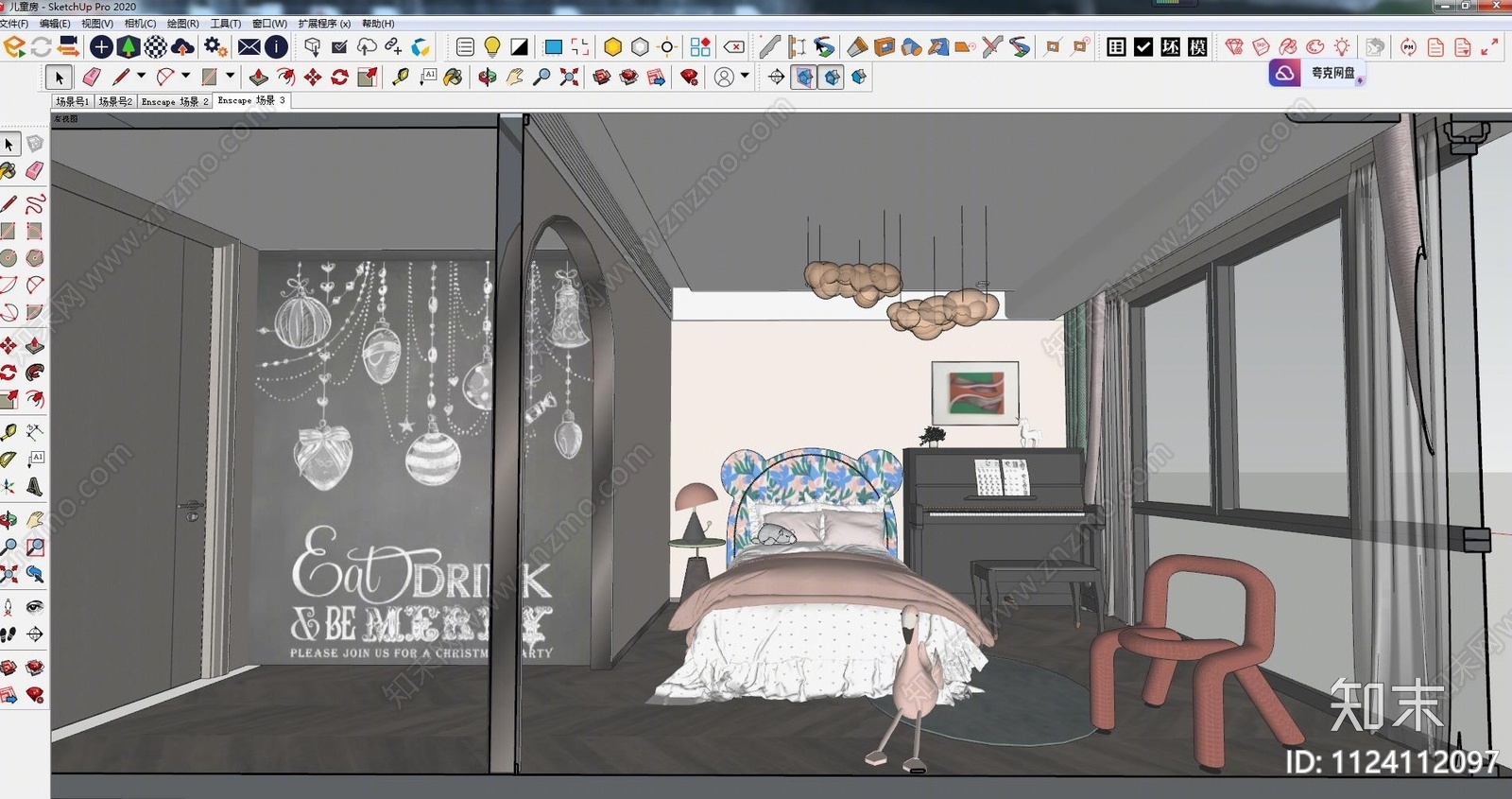Image resolution: width=1512 pixels, height=799 pixels.
Task: Select the 3D Text tool in left toolbar
Action: coord(35,487)
